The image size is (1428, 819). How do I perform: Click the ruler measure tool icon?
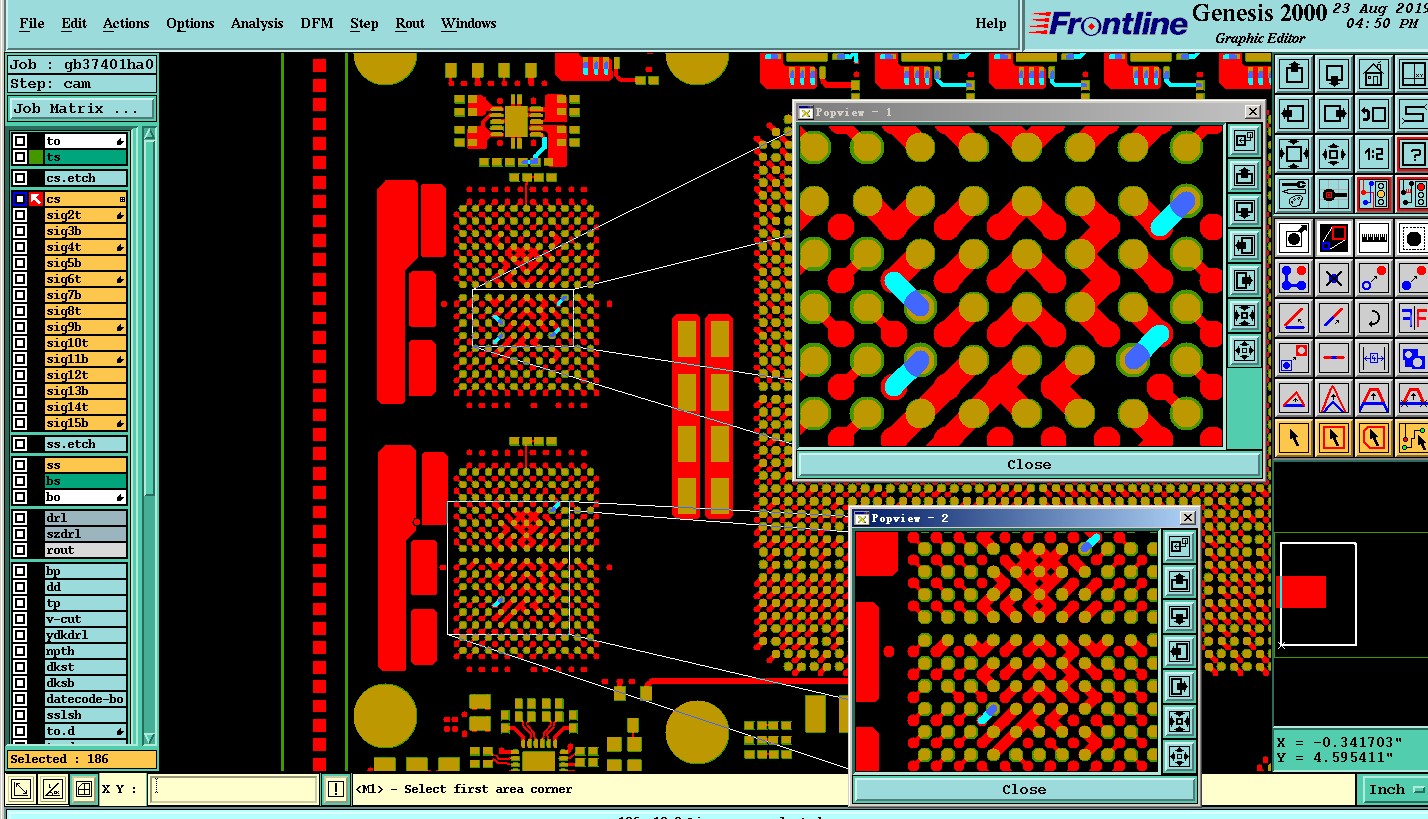pyautogui.click(x=1374, y=238)
